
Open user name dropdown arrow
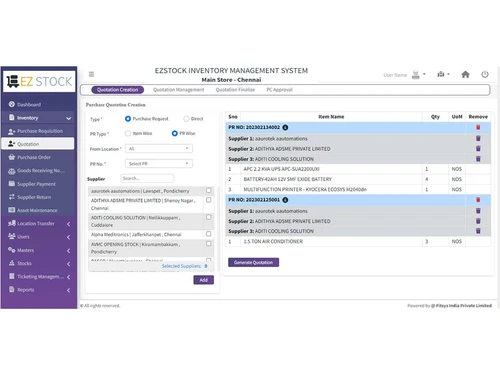pos(424,74)
